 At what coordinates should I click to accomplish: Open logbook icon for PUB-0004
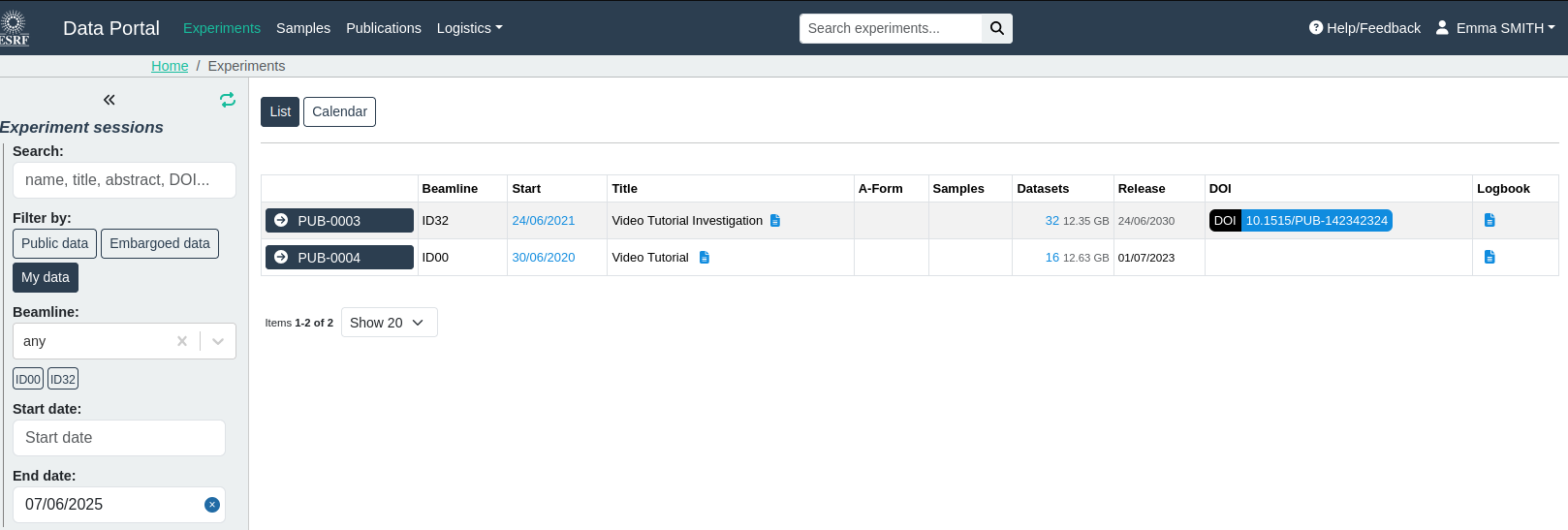(1490, 258)
